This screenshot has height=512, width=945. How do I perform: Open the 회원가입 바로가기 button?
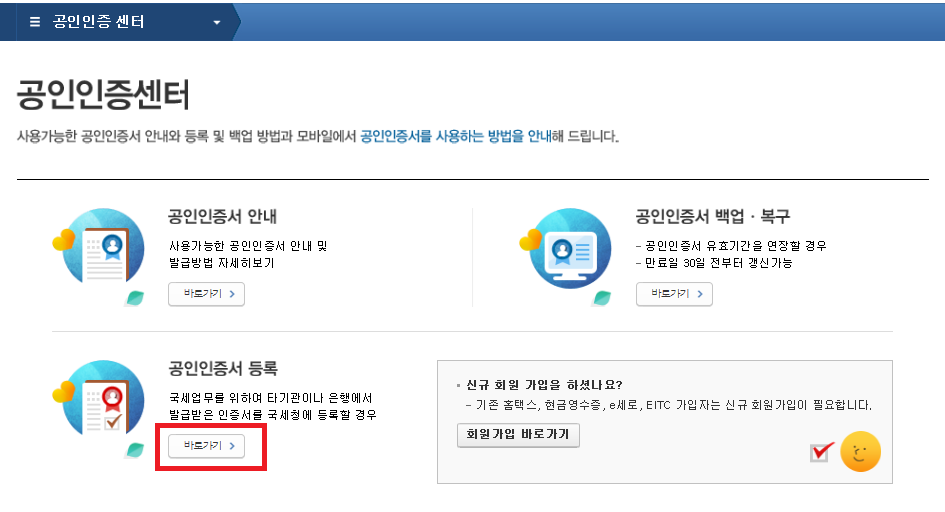click(x=517, y=435)
